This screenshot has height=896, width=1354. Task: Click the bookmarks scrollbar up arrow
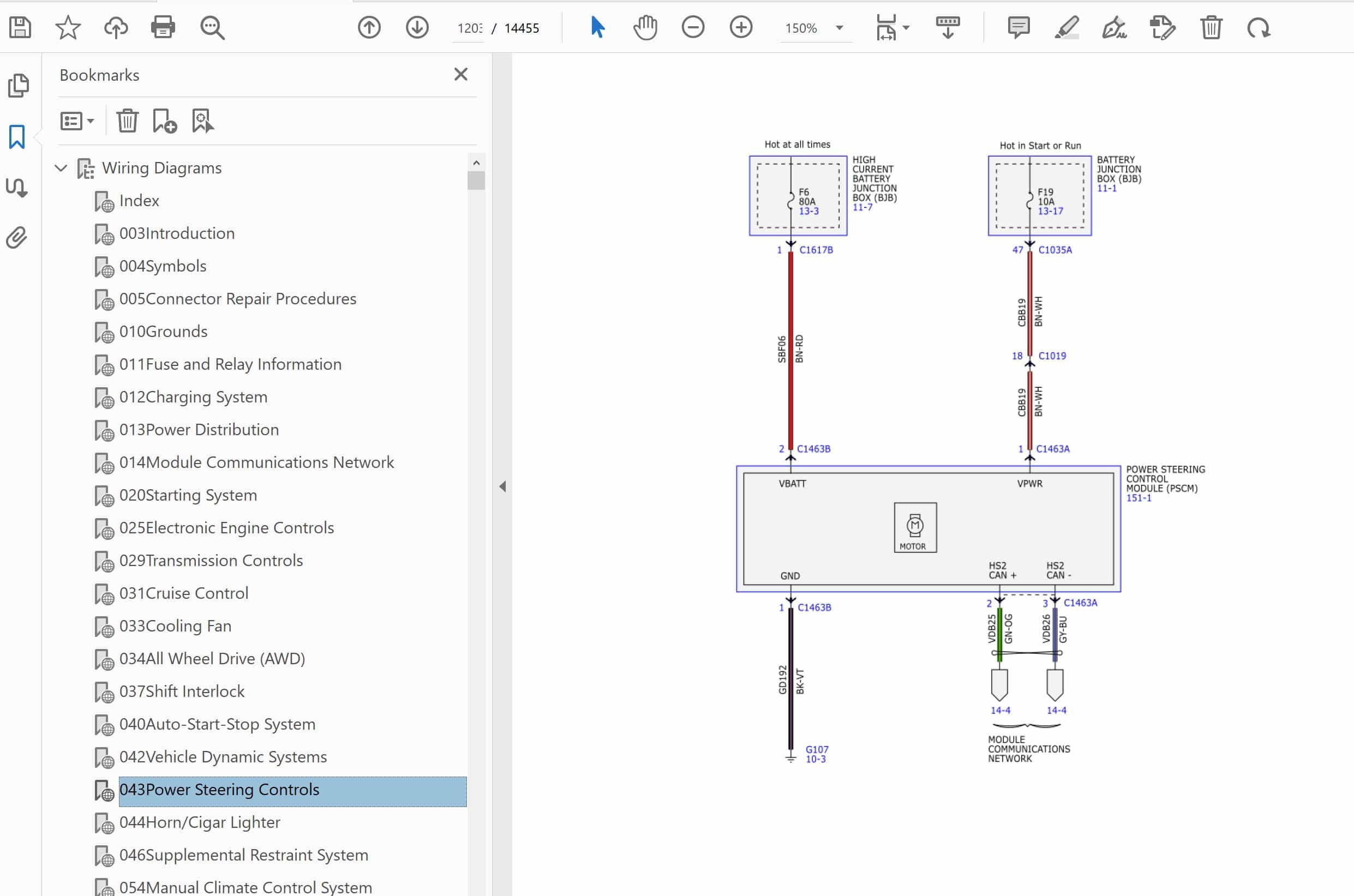476,164
